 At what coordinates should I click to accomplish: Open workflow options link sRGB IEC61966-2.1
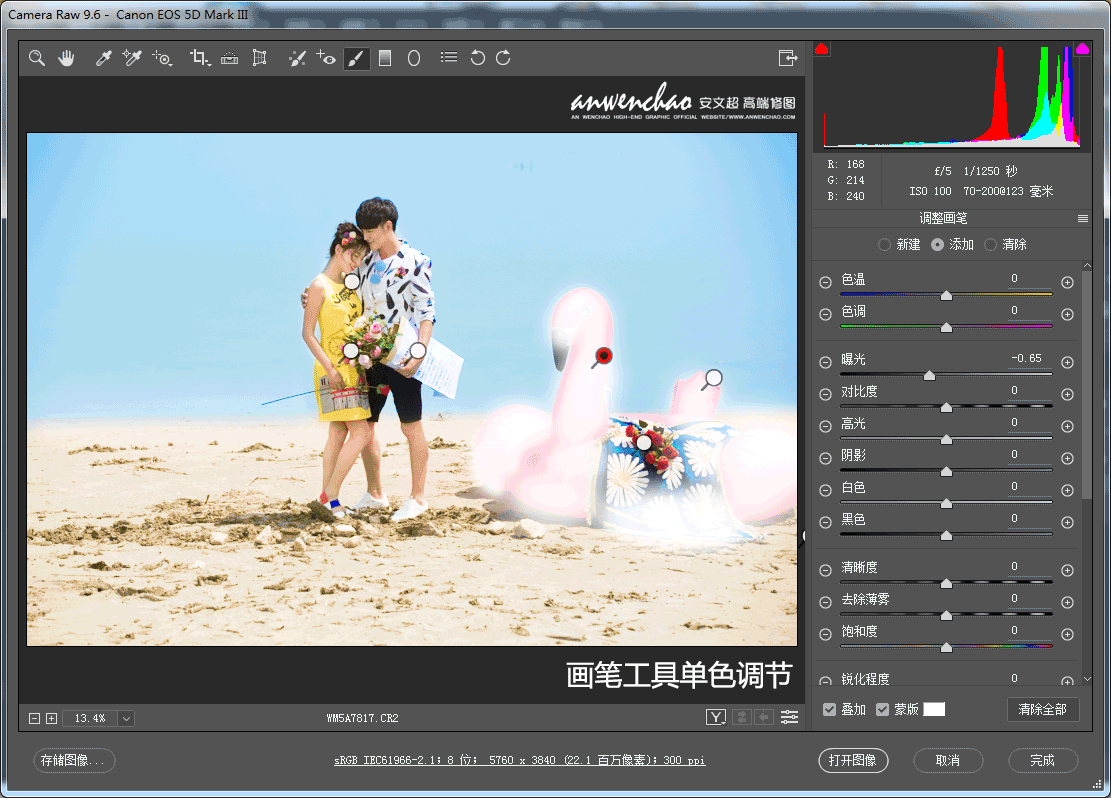coord(519,760)
